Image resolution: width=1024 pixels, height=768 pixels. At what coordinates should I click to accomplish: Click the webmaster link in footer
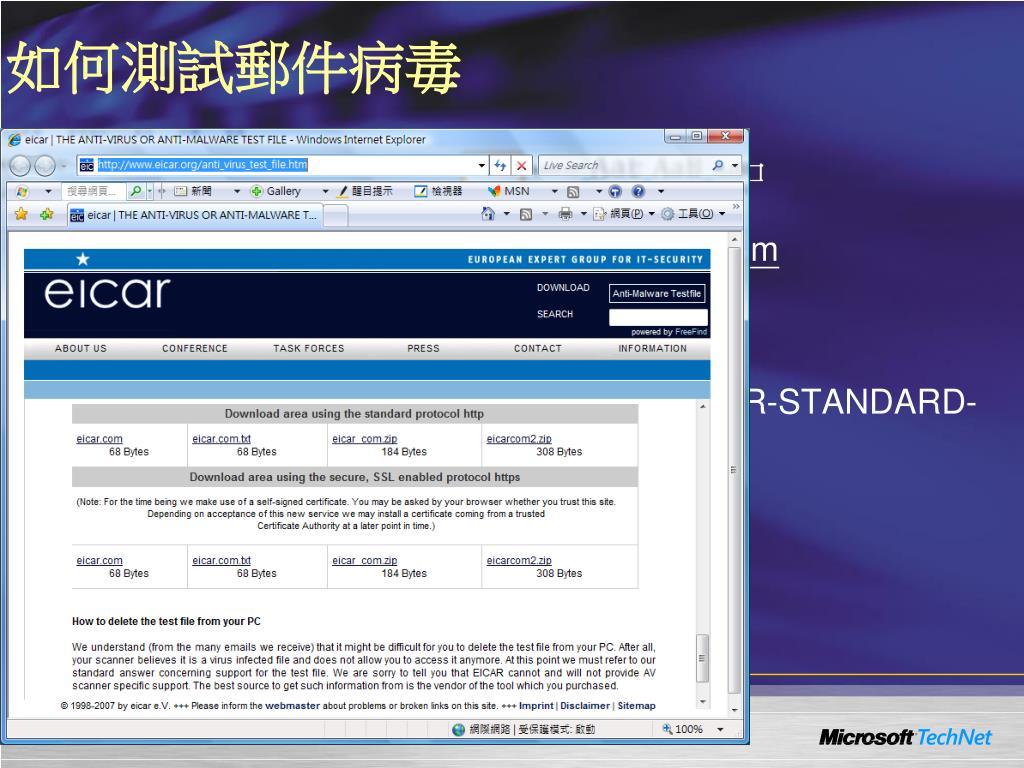[293, 706]
